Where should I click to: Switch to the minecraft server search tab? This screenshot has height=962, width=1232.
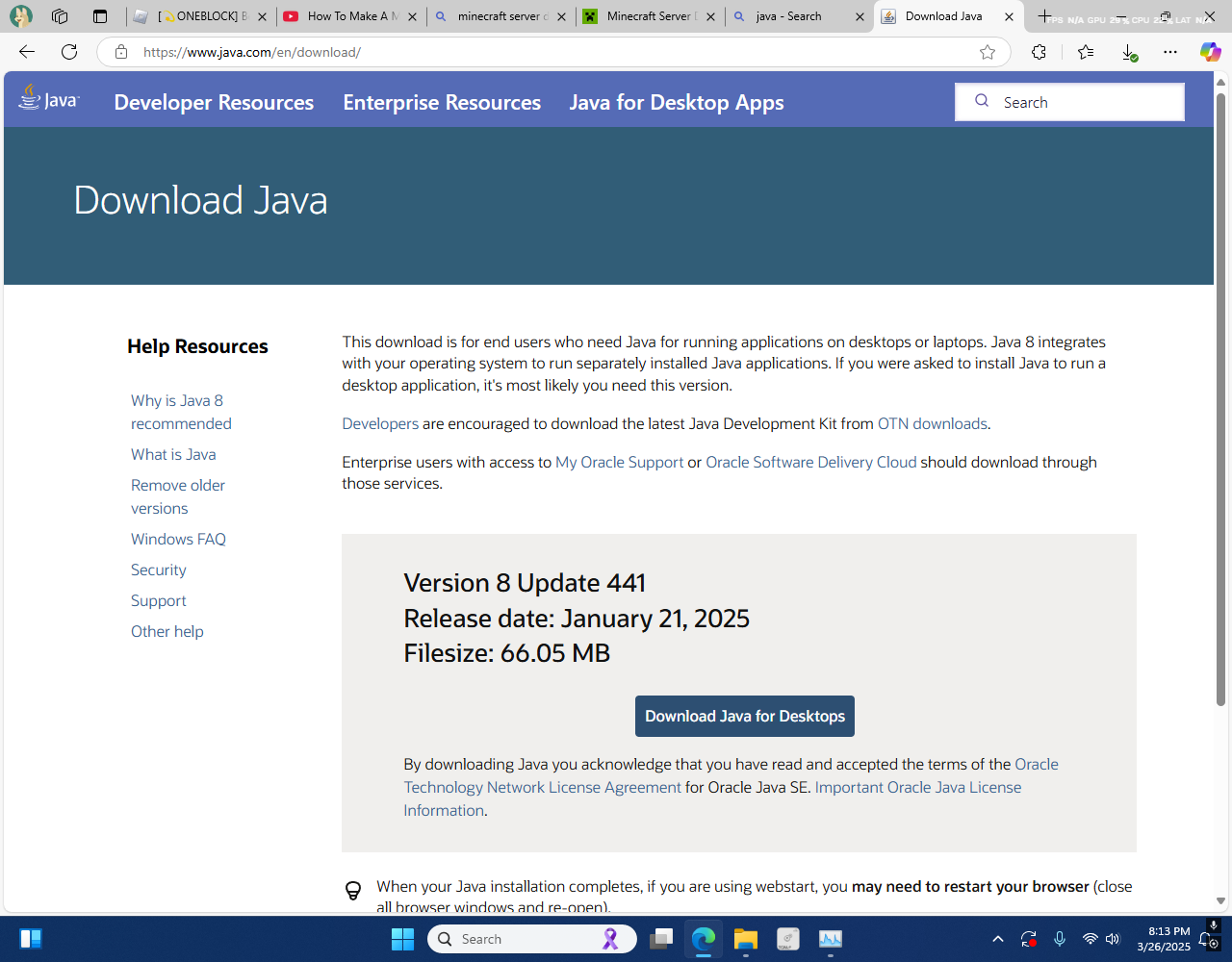point(501,16)
